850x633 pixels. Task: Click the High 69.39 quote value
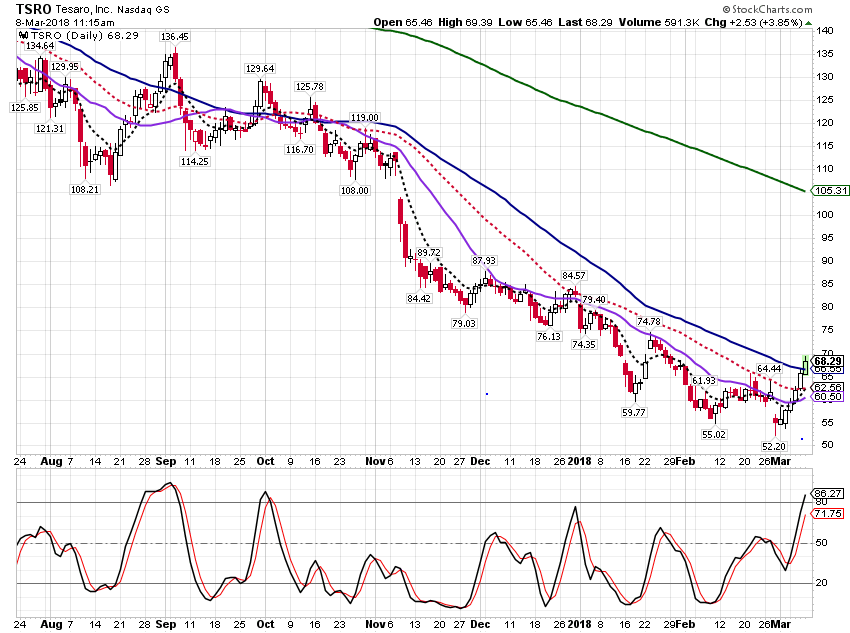[465, 22]
